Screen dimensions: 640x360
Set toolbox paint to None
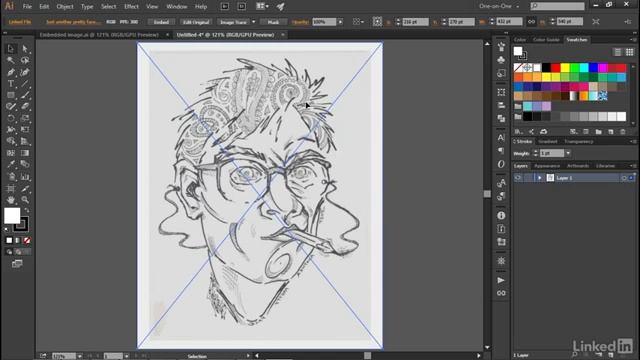(x=27, y=240)
